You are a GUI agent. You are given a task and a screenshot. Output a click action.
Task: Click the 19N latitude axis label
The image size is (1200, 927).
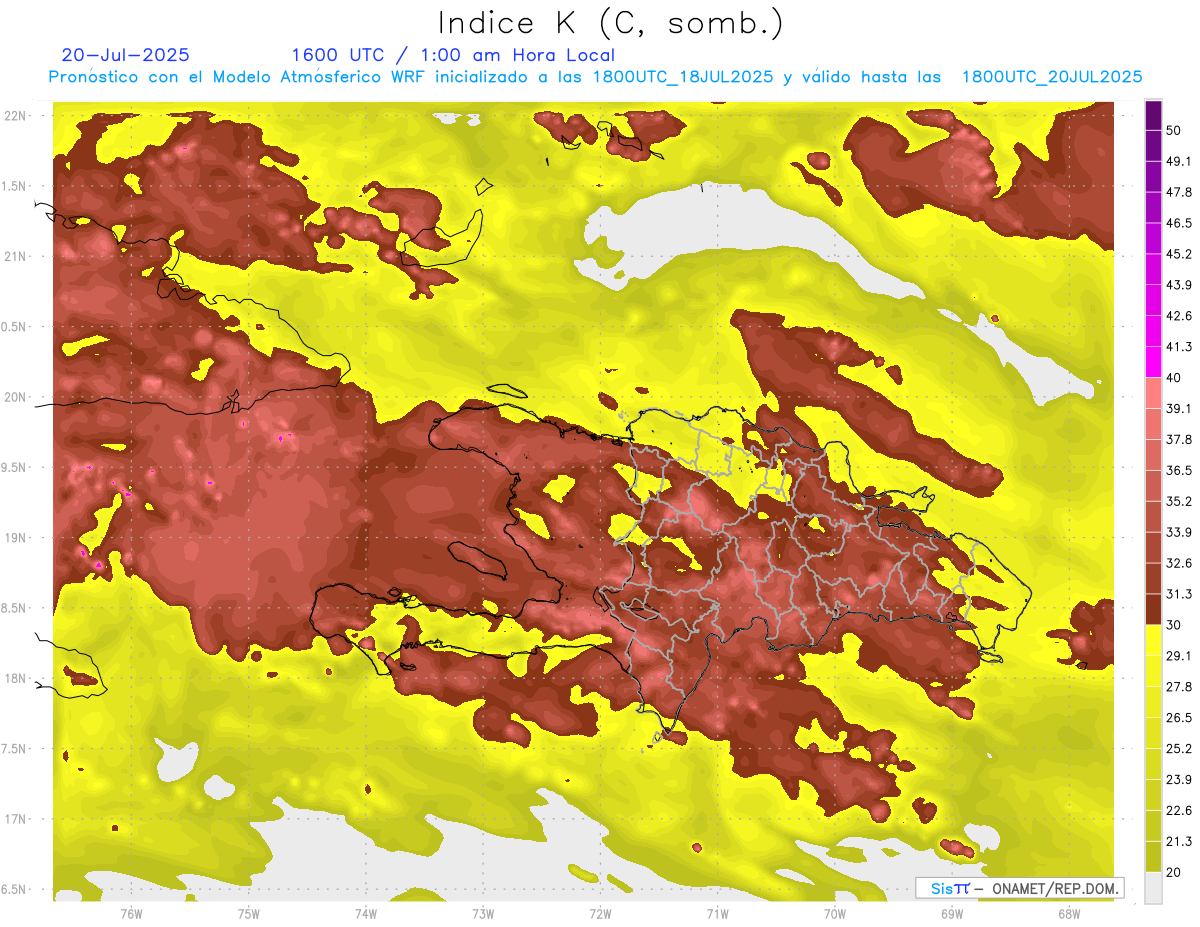14,537
